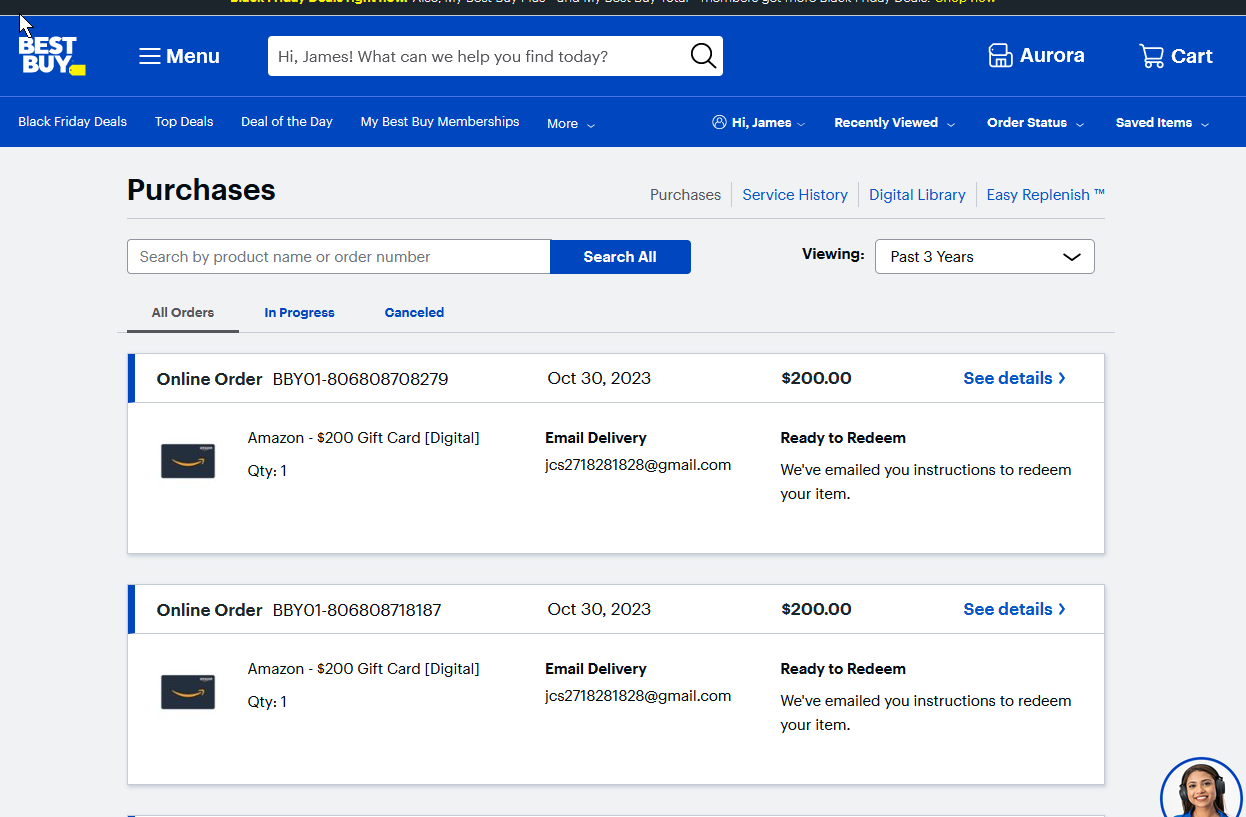
Task: Expand the Order Status dropdown
Action: 1035,123
